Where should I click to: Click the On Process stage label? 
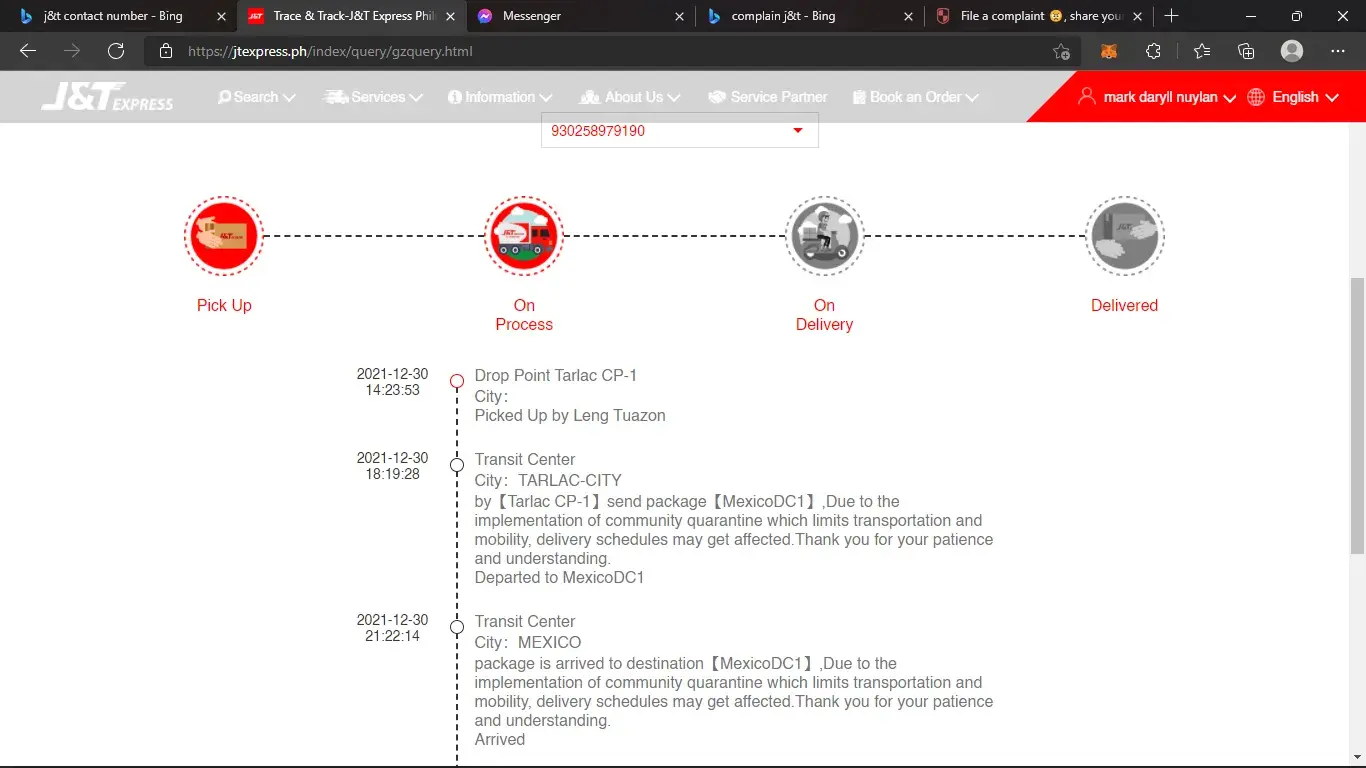[x=524, y=315]
